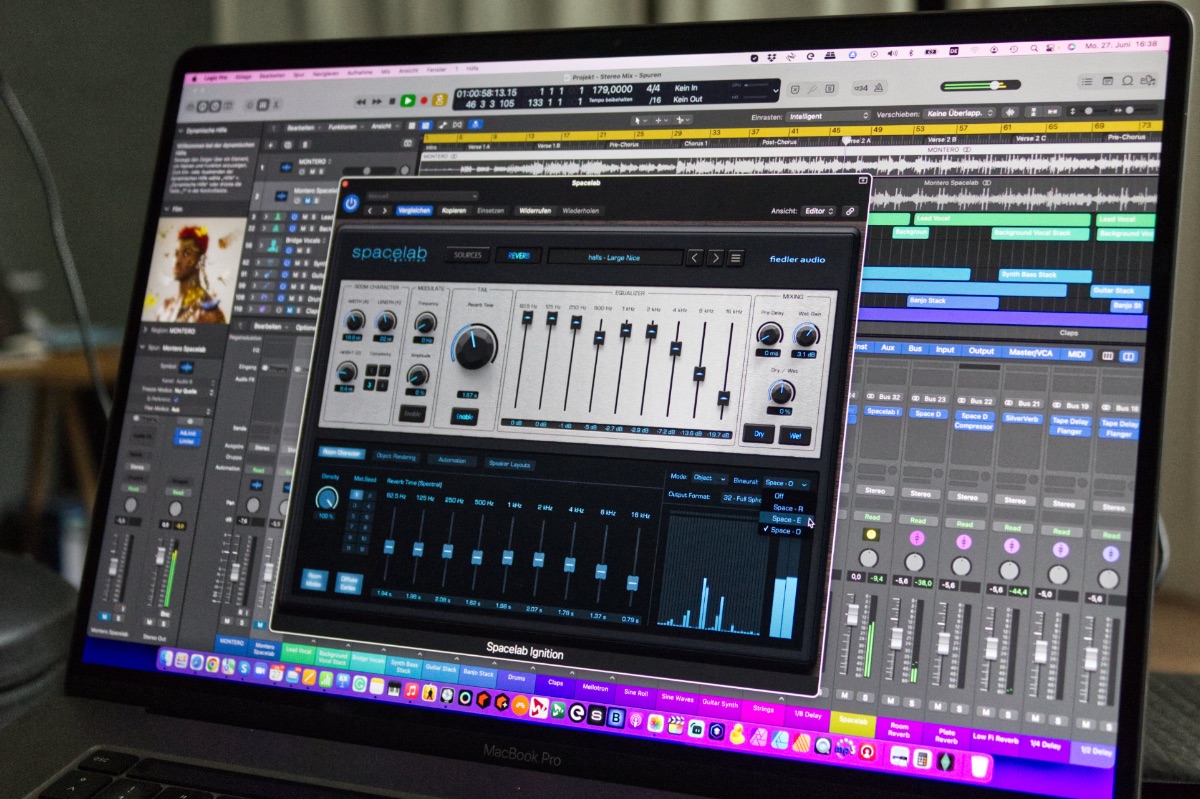This screenshot has height=799, width=1200.
Task: Open the plugin settings Manuell dropdown
Action: 421,196
